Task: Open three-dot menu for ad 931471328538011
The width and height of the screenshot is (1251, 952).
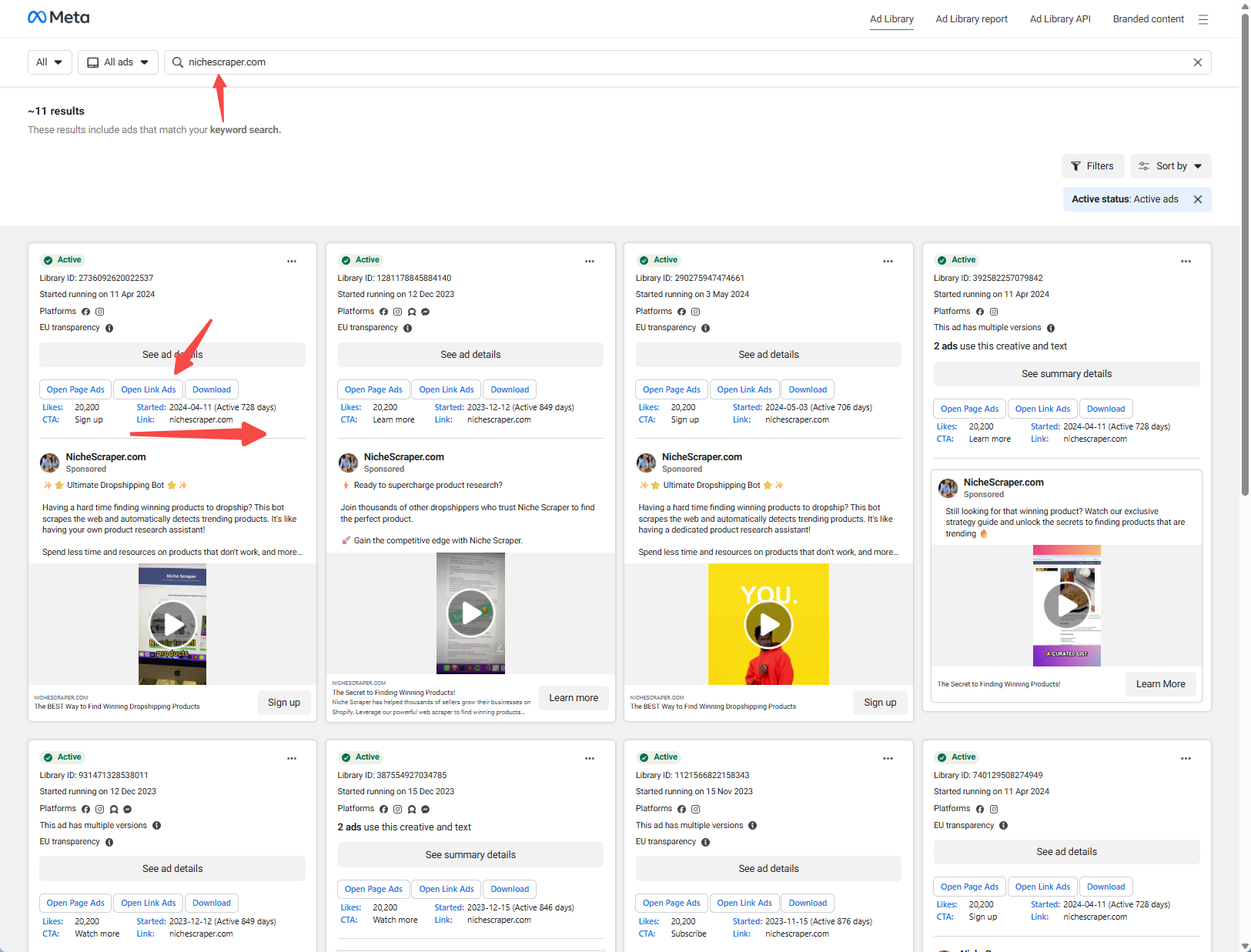Action: (x=292, y=759)
